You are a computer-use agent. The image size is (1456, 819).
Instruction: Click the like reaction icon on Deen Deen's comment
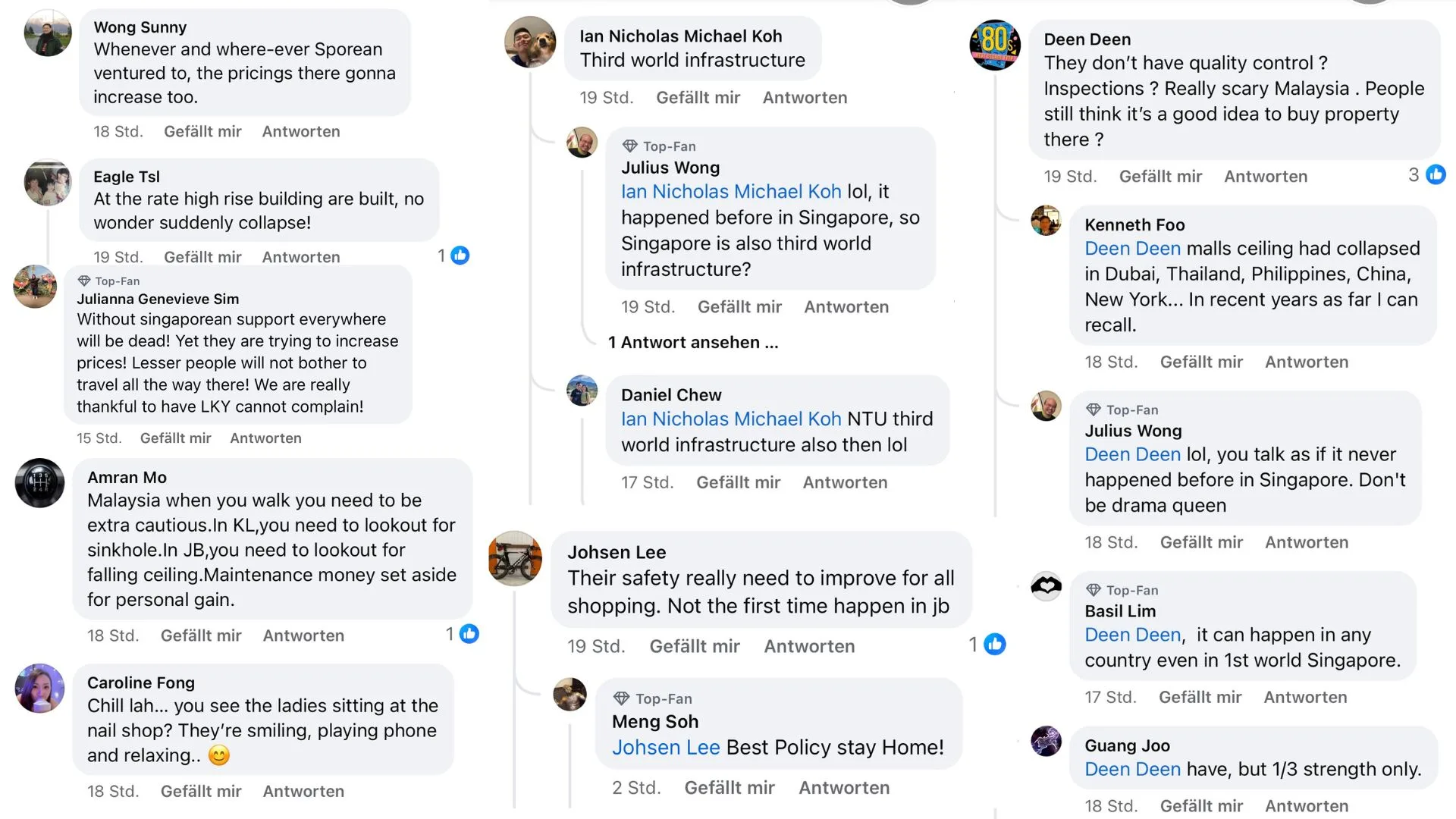1436,175
